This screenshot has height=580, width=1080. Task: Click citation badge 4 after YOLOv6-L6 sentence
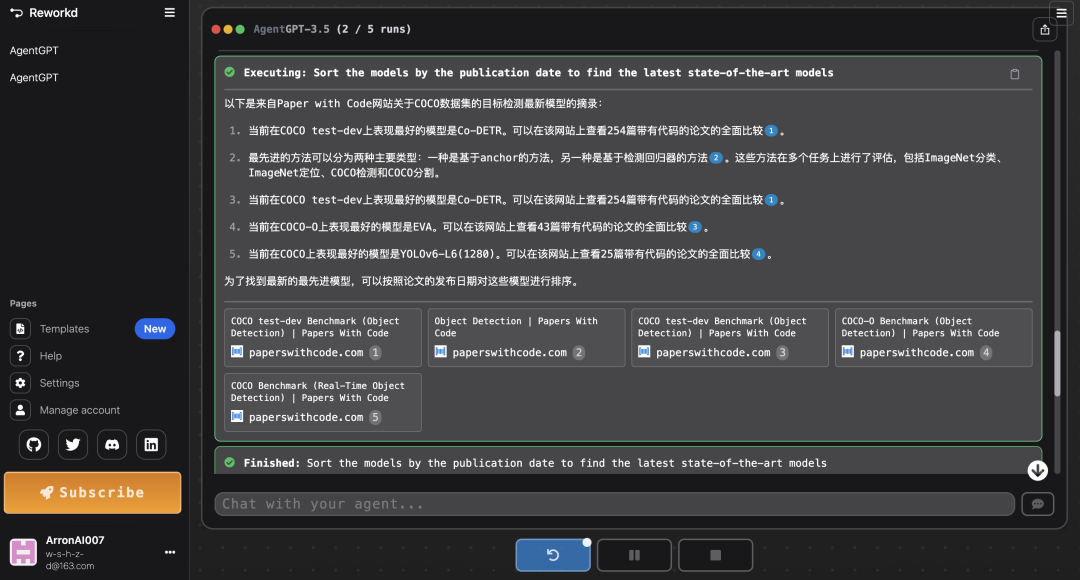point(758,254)
